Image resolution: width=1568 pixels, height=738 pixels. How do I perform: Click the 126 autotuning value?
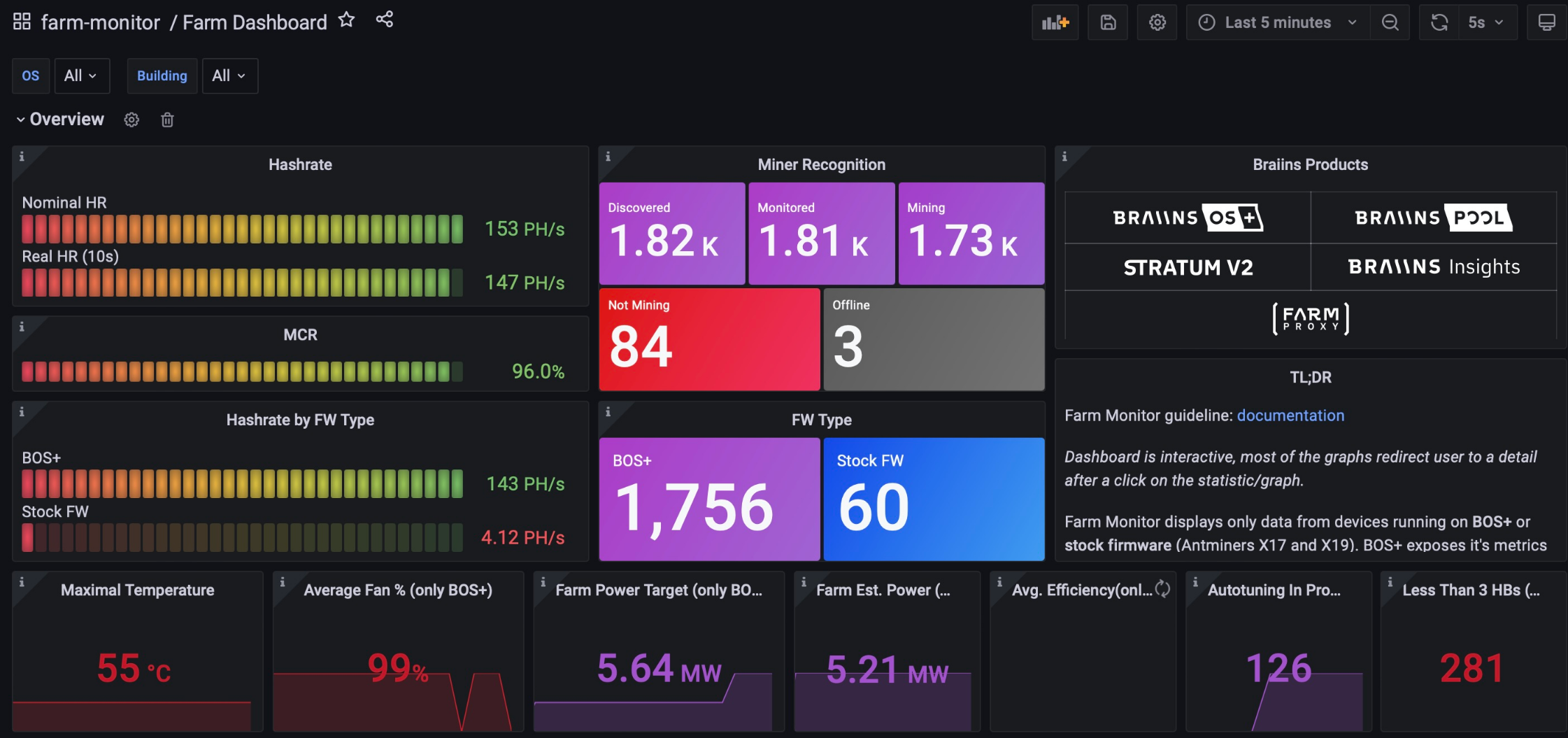1278,668
